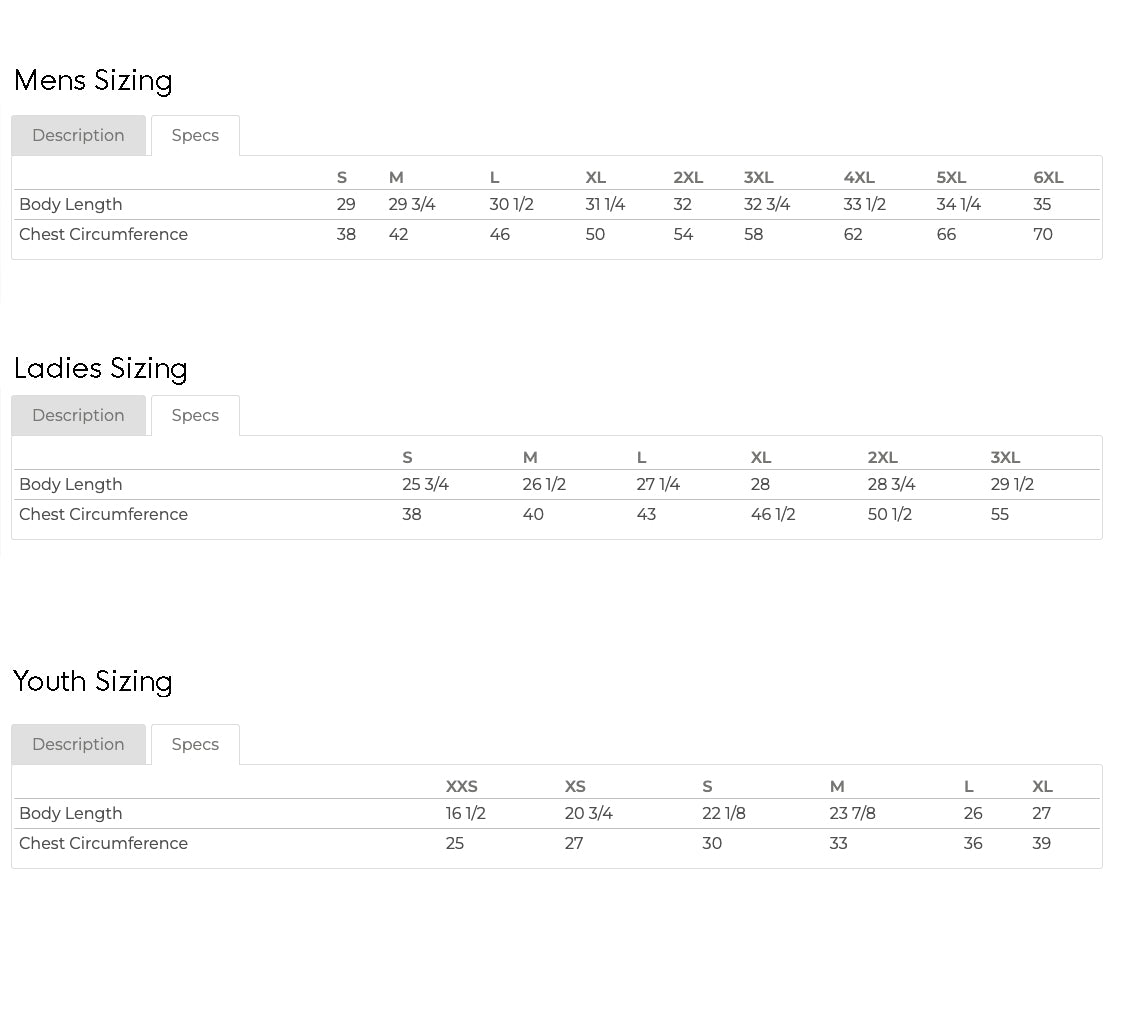Select the Mens Sizing Specs tab

pyautogui.click(x=195, y=135)
